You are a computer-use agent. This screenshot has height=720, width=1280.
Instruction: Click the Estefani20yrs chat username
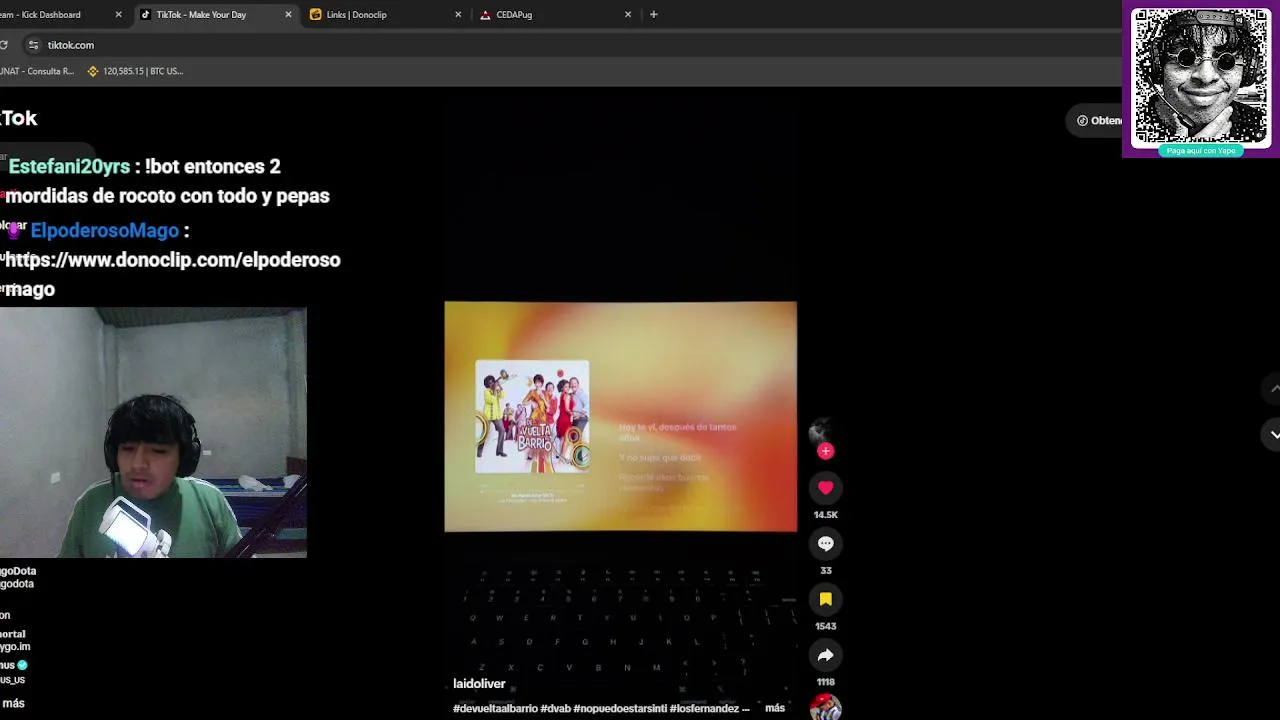tap(69, 166)
